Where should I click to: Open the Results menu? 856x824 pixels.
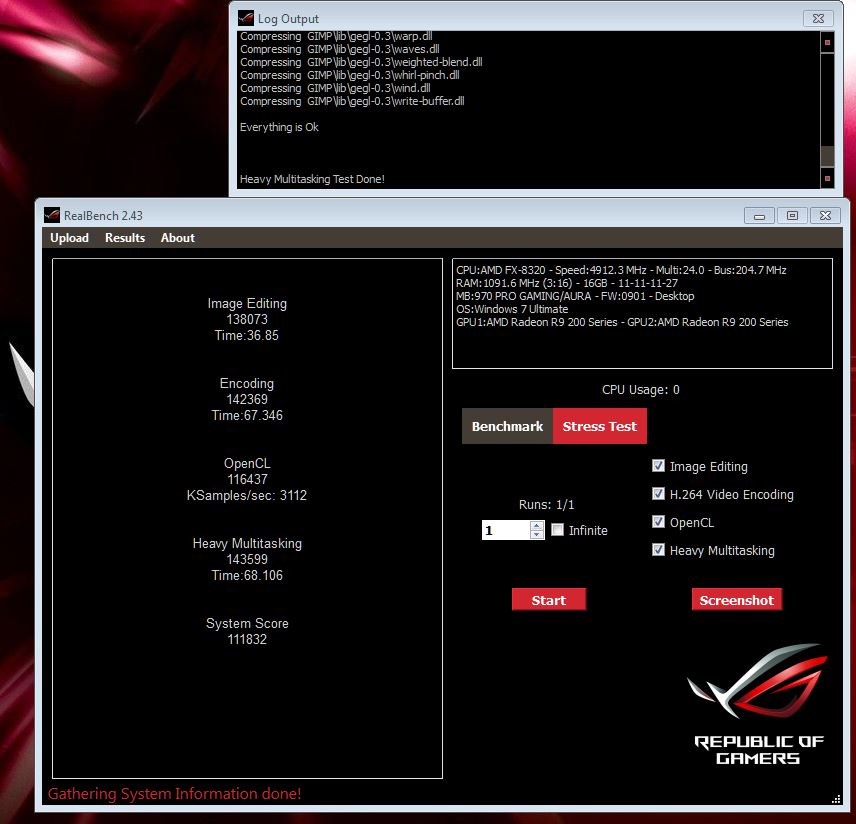click(125, 238)
